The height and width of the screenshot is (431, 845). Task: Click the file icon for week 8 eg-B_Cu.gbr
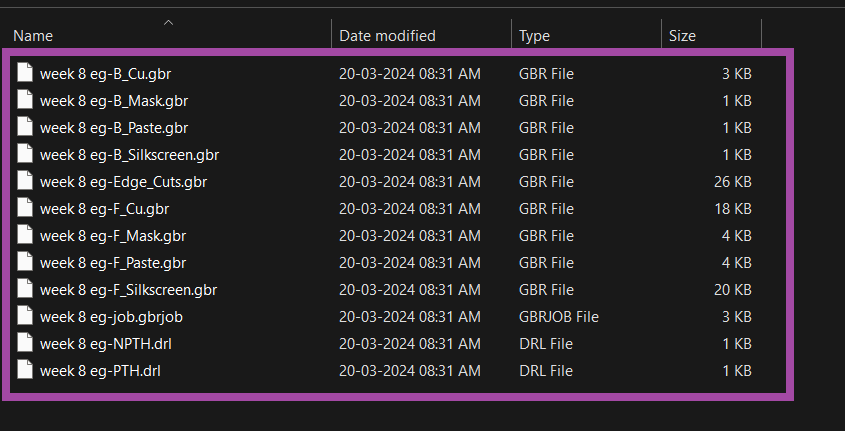(25, 73)
